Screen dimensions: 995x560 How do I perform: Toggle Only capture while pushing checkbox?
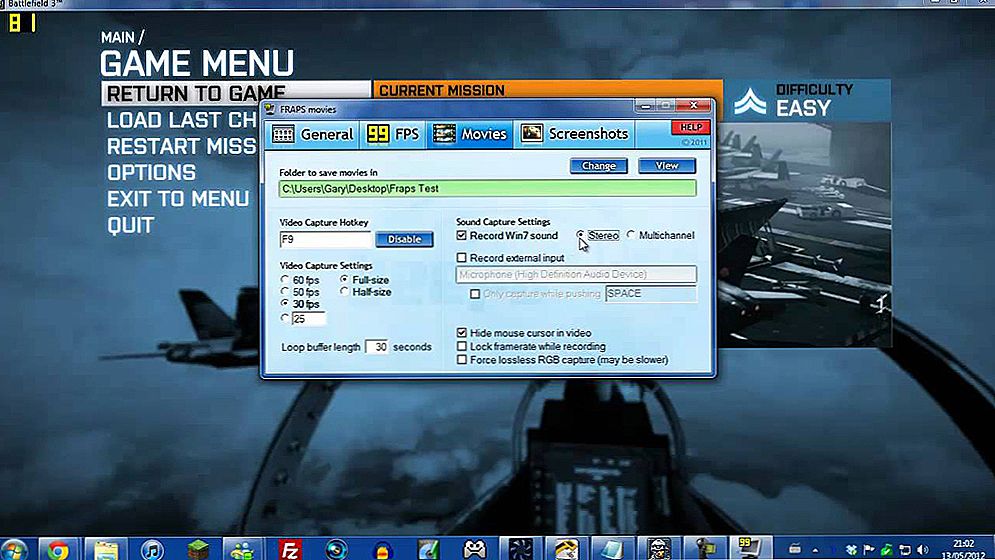(x=475, y=294)
